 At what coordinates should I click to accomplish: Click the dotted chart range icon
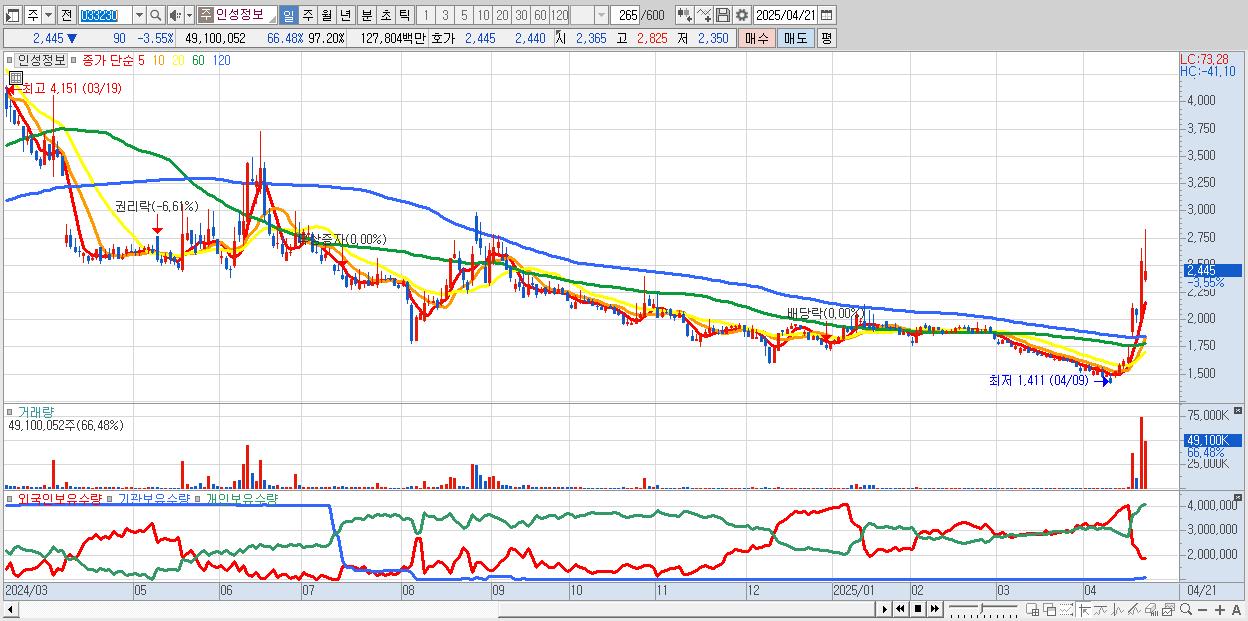tap(1066, 609)
